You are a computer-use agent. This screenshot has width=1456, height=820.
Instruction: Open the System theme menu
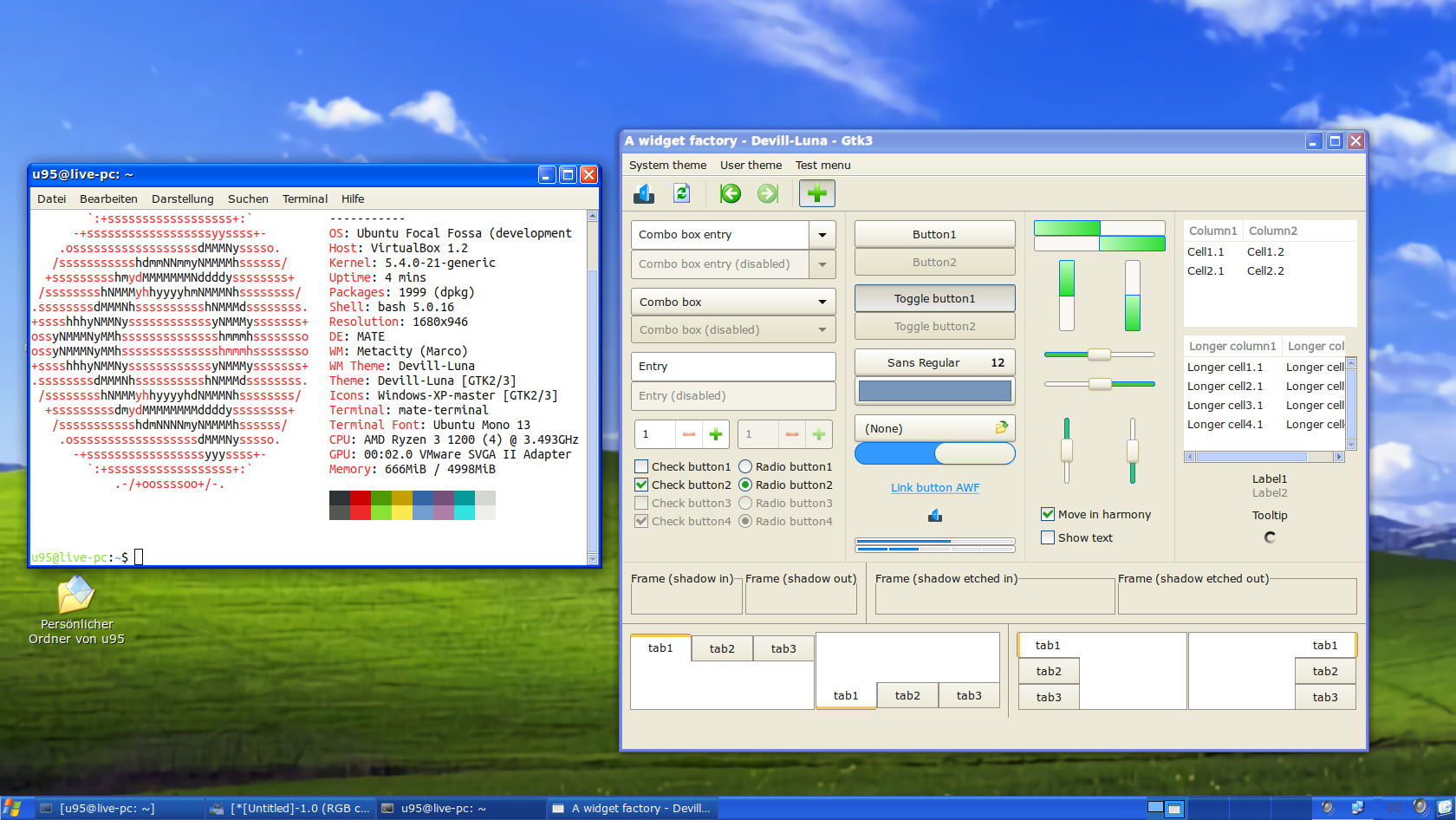pos(667,165)
